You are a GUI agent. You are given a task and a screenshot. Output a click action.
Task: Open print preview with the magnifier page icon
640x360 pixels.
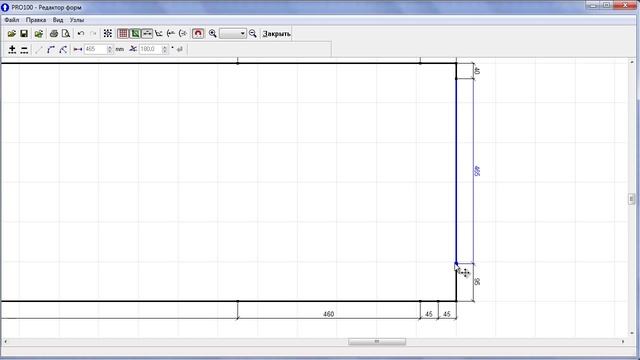pyautogui.click(x=66, y=33)
